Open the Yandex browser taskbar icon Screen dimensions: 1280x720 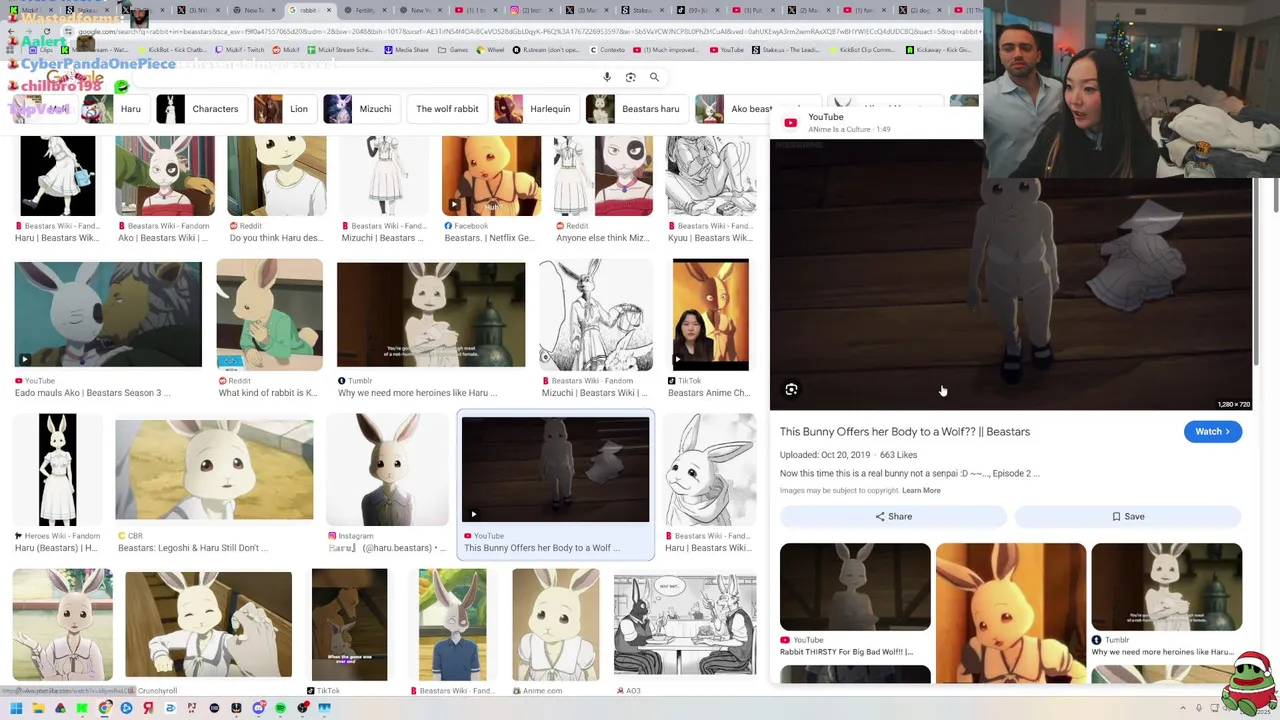click(x=148, y=708)
